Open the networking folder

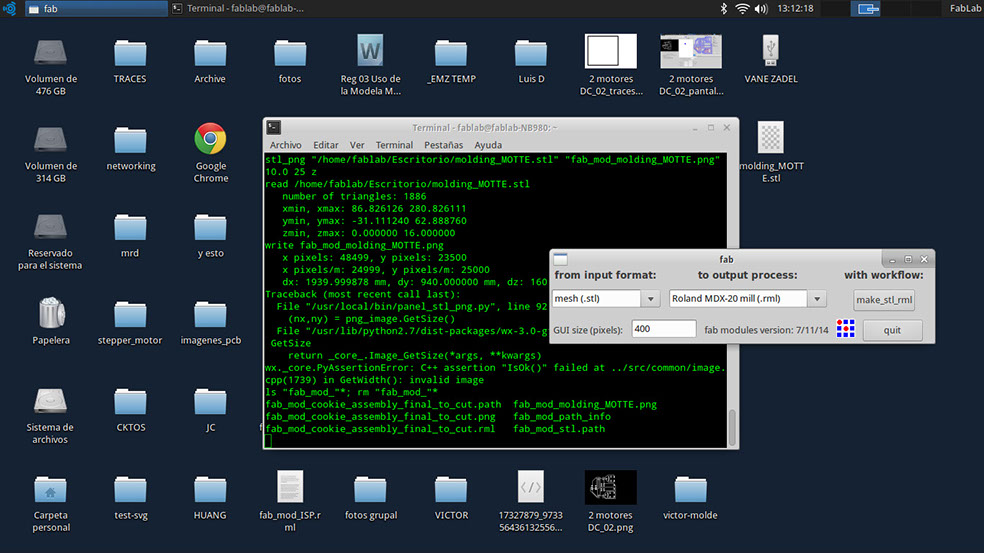(130, 141)
